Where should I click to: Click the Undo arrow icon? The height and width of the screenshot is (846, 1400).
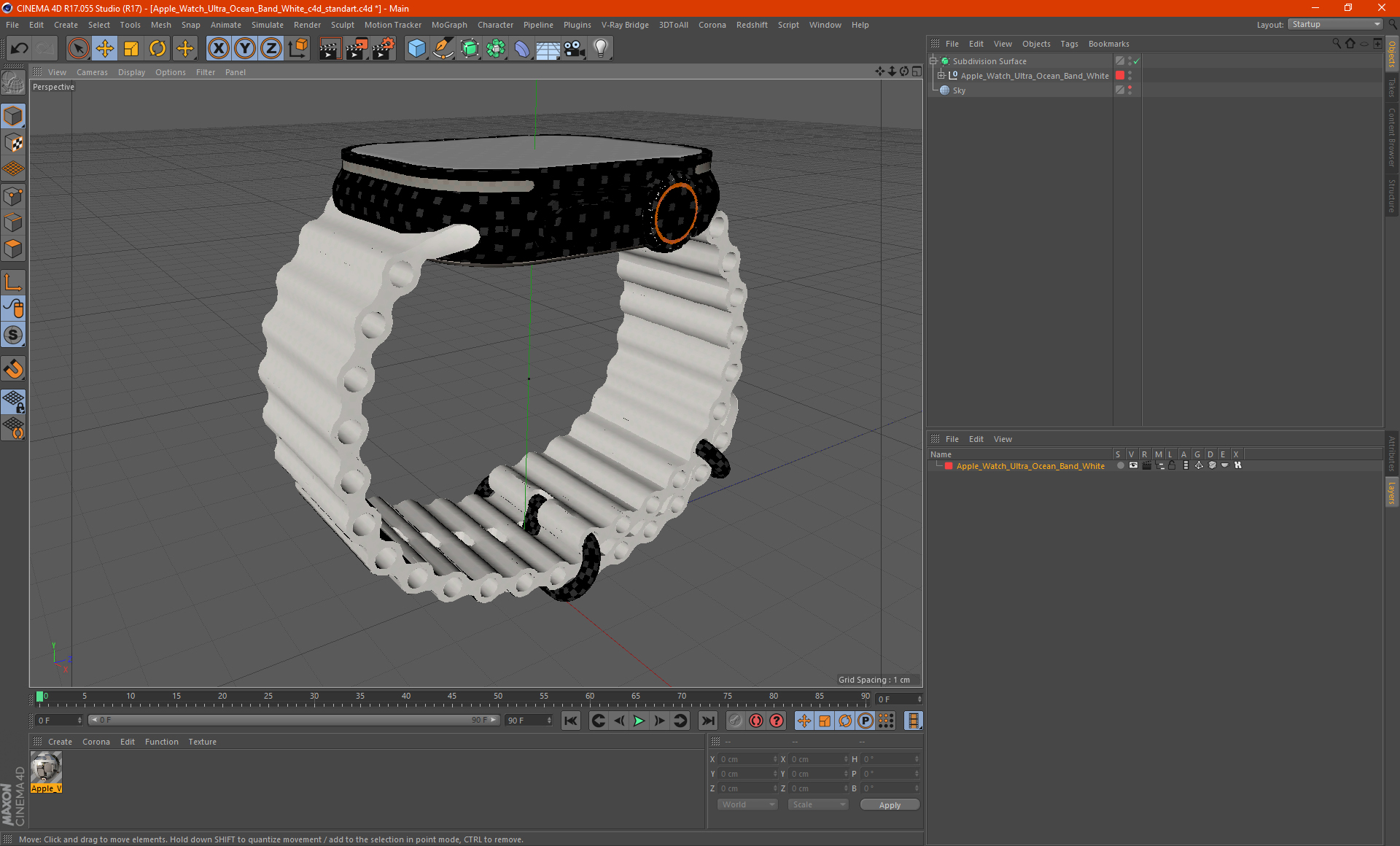tap(20, 49)
